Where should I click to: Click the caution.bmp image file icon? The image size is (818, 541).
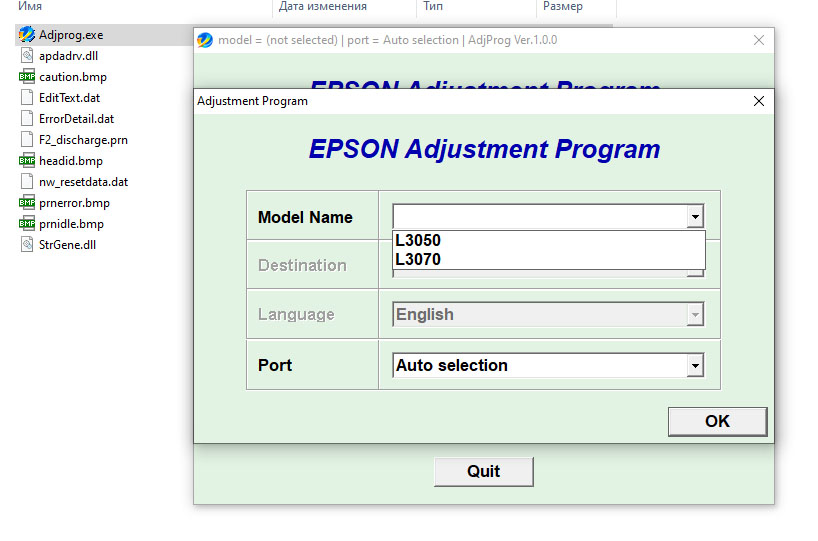(27, 77)
